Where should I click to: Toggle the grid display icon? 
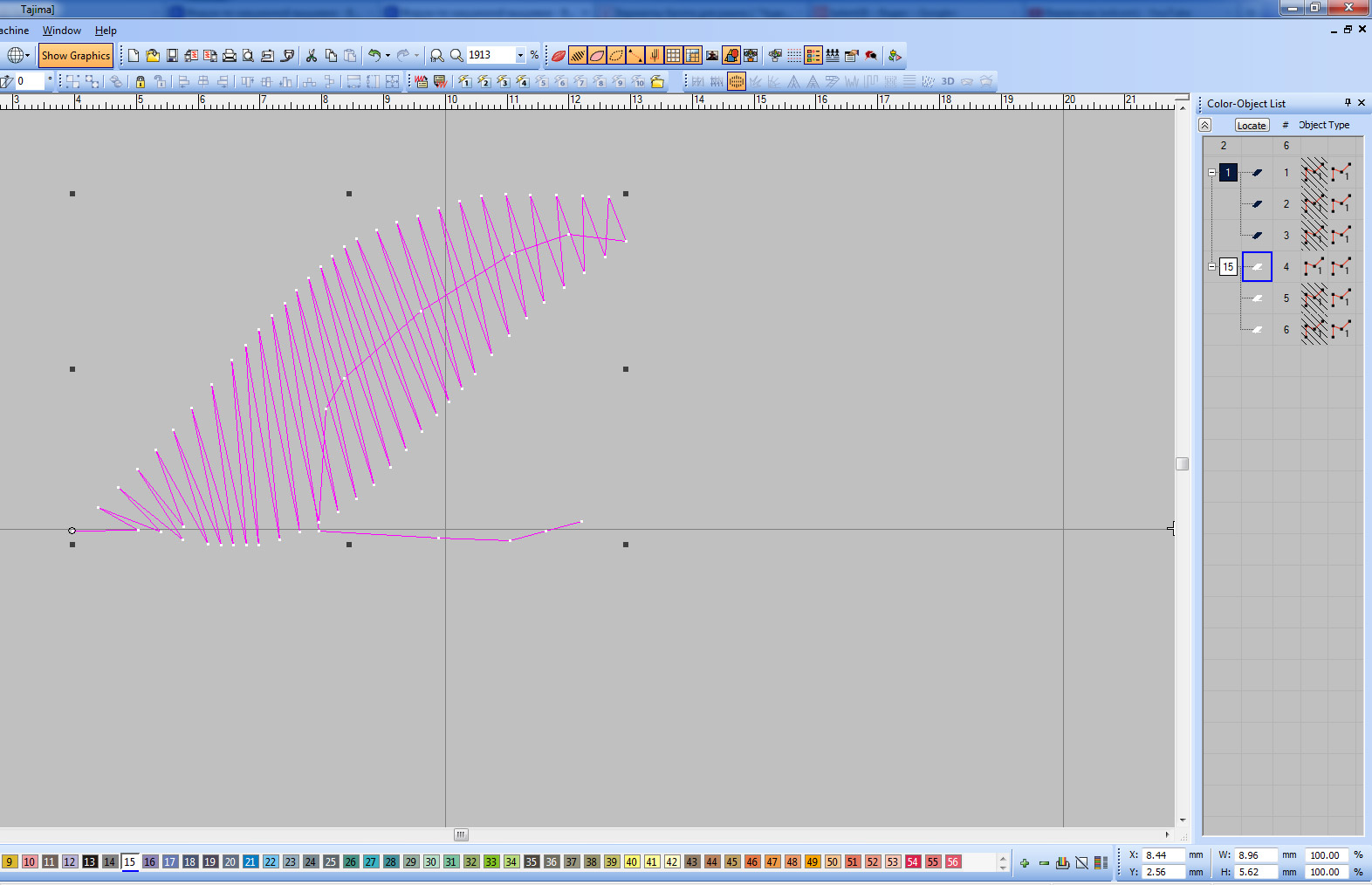point(674,56)
